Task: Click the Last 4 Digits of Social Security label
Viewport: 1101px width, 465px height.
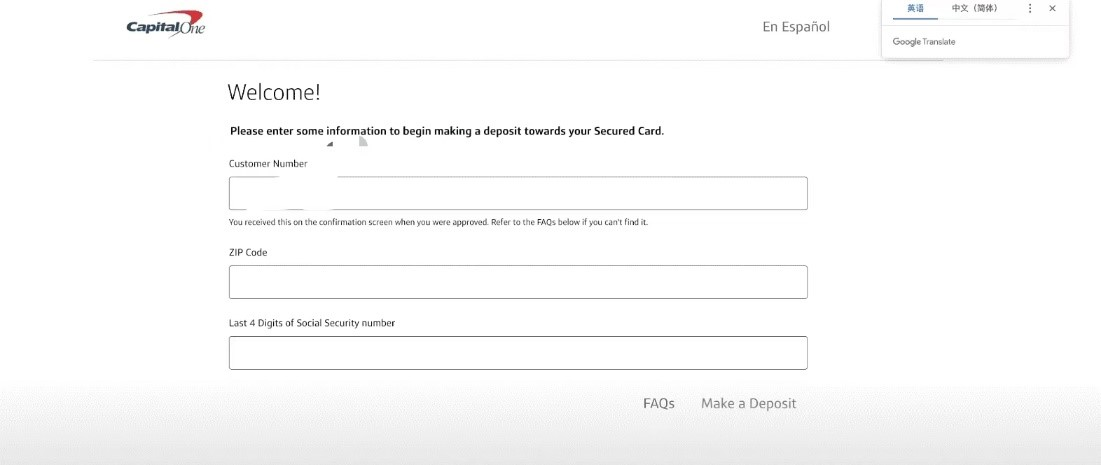Action: click(x=312, y=323)
